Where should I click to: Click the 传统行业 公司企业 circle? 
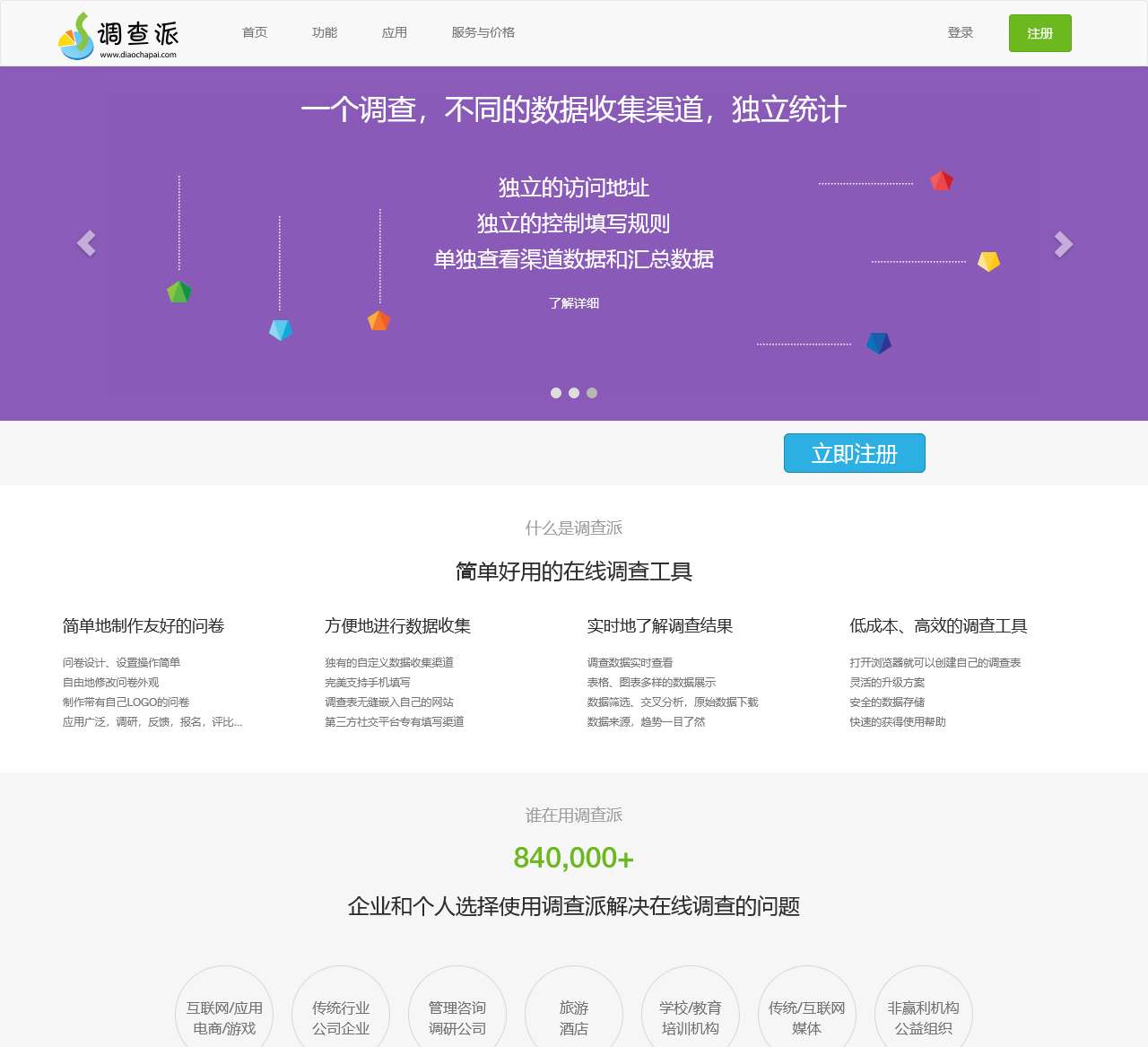pos(341,1015)
